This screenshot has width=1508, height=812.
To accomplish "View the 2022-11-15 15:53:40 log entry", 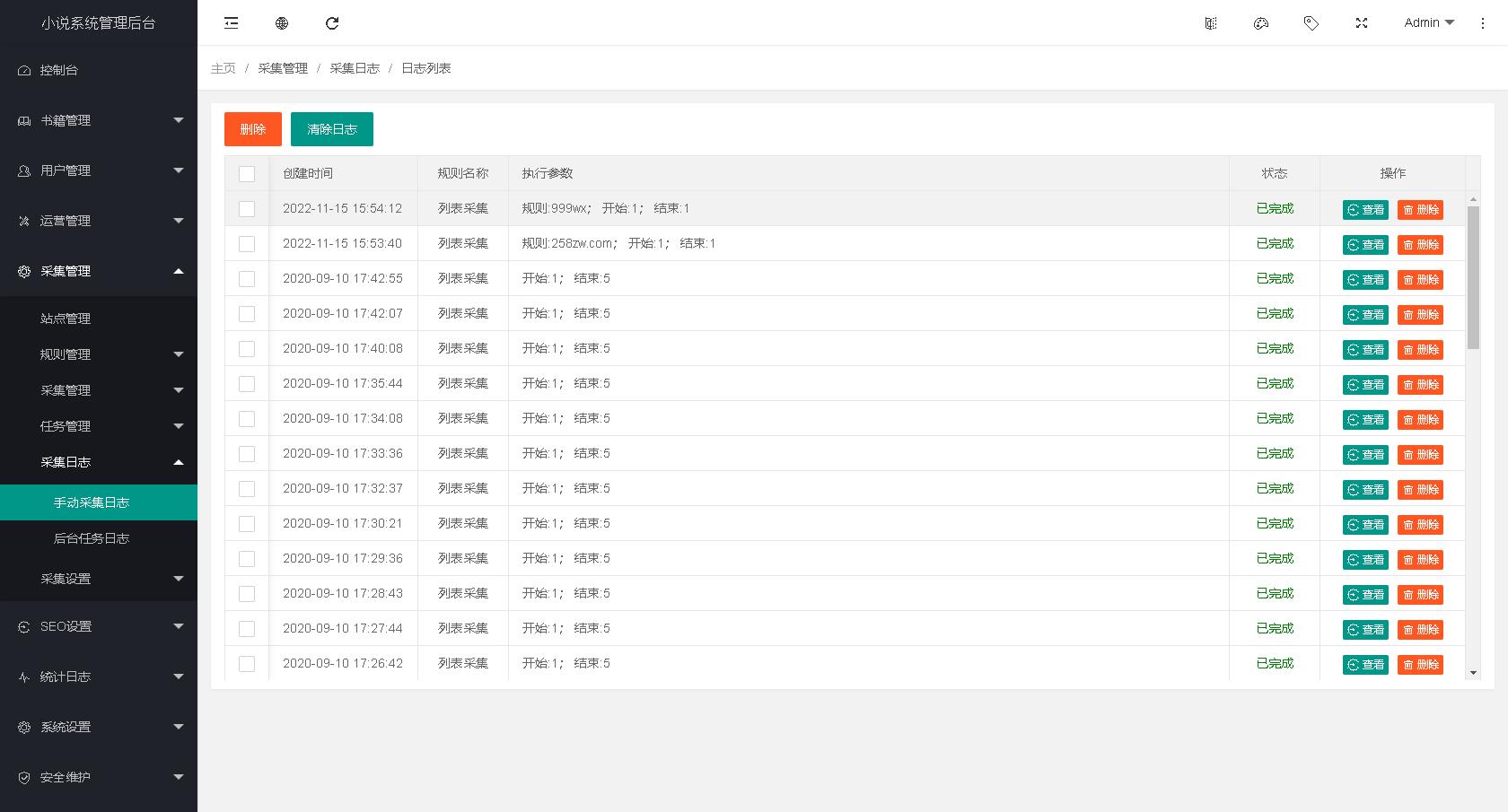I will click(x=1365, y=245).
